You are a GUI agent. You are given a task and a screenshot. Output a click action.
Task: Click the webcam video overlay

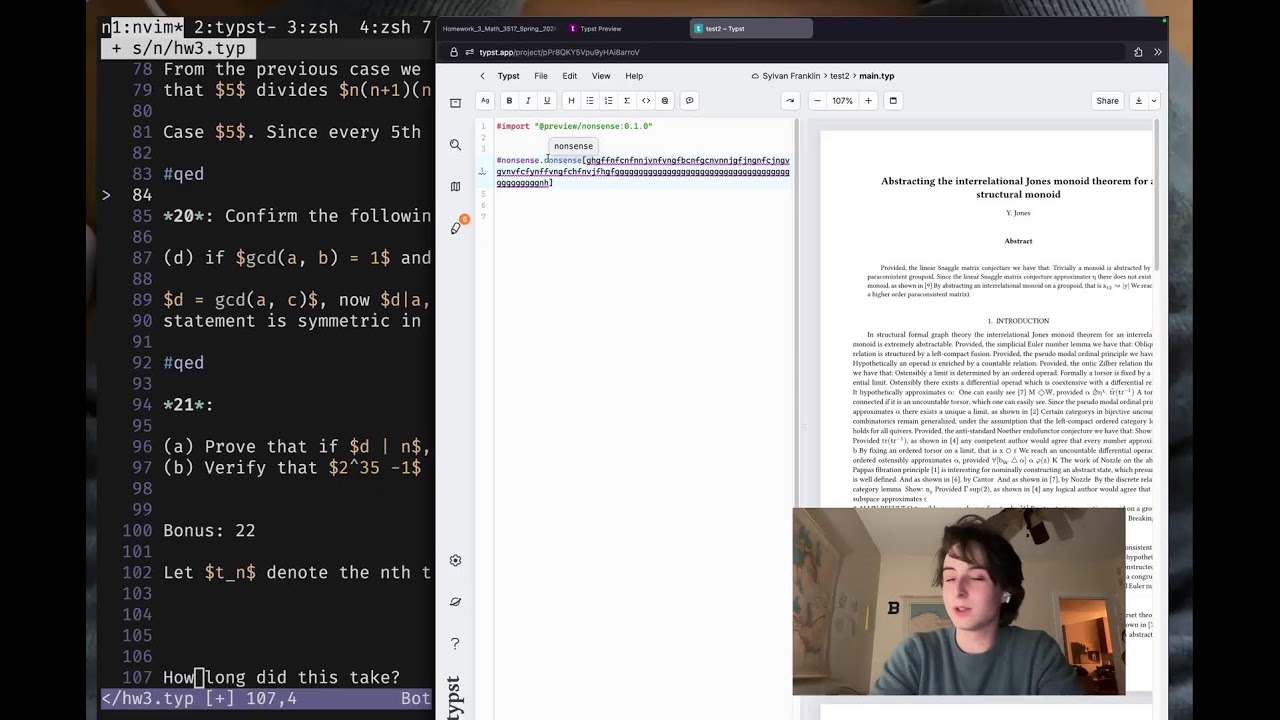coord(958,601)
